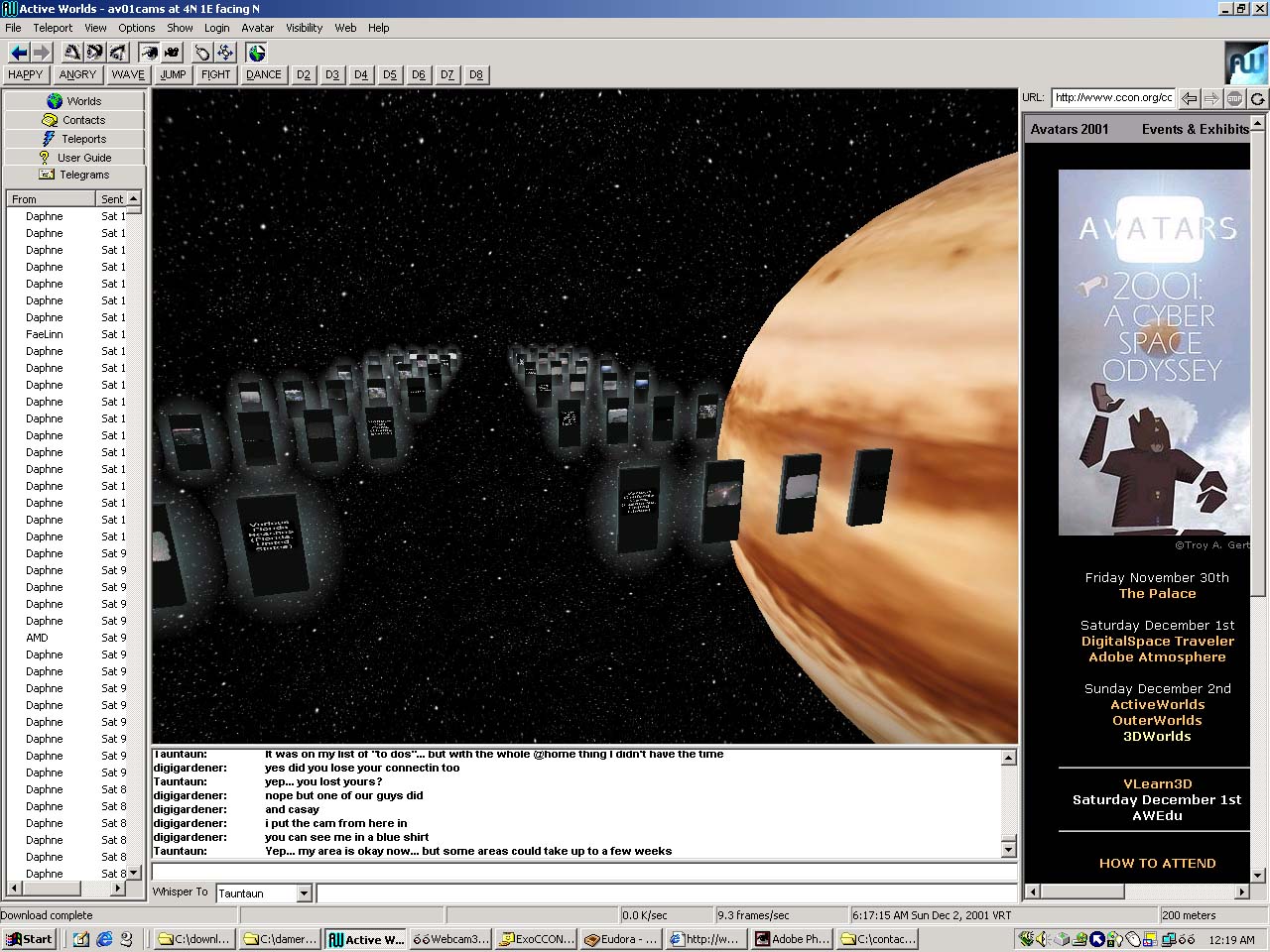Image resolution: width=1270 pixels, height=952 pixels.
Task: Switch to first person view eye icon
Action: (x=149, y=53)
